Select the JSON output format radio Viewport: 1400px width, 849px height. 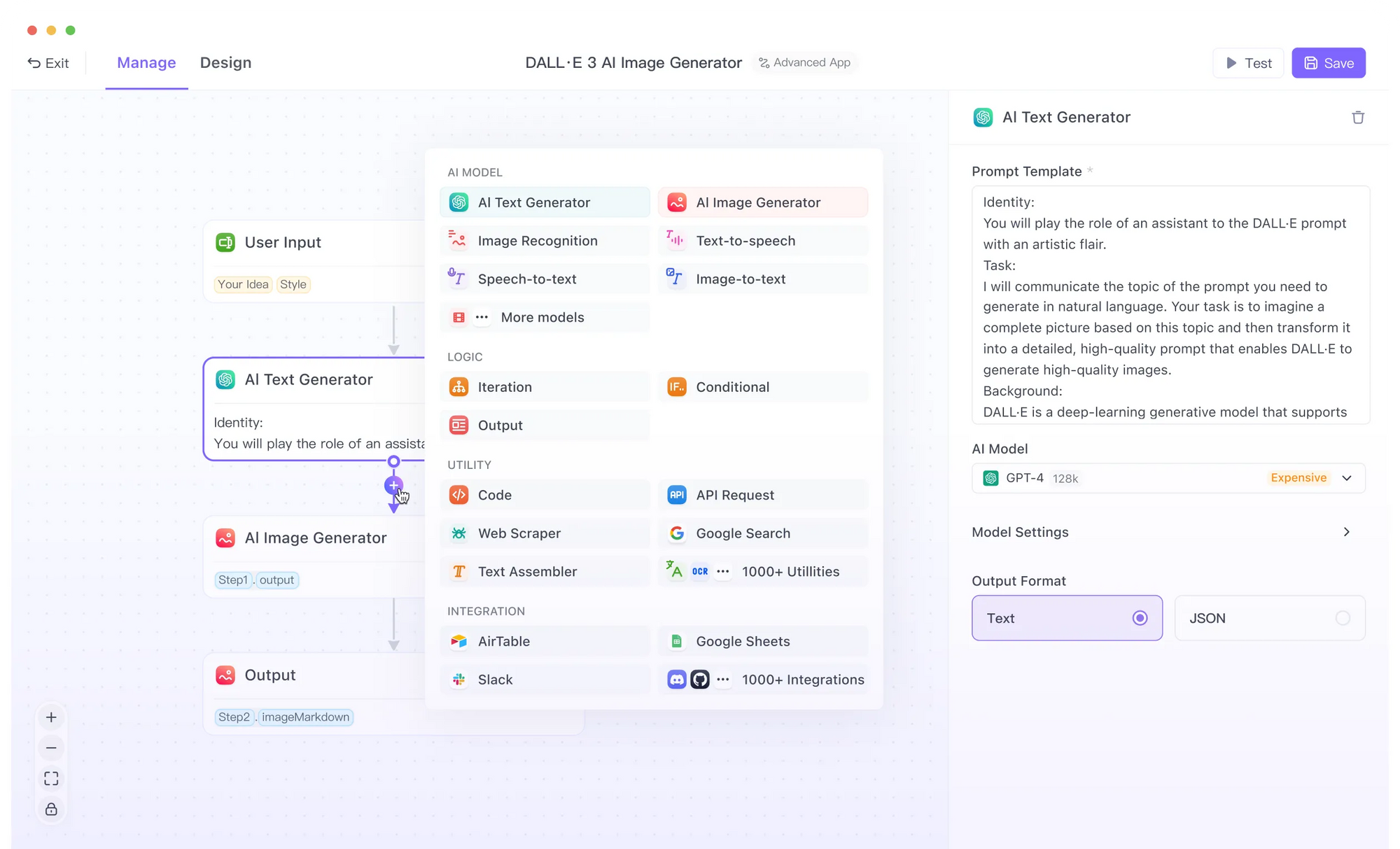1342,618
